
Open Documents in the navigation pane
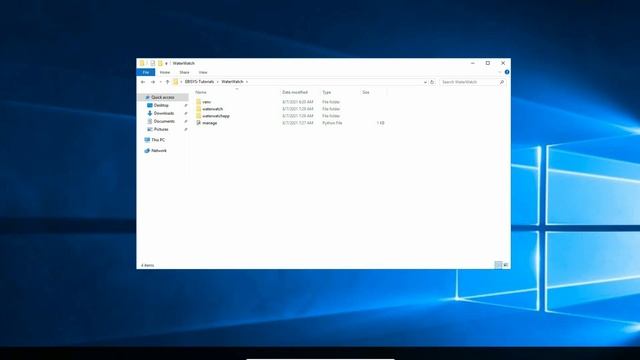coord(164,121)
